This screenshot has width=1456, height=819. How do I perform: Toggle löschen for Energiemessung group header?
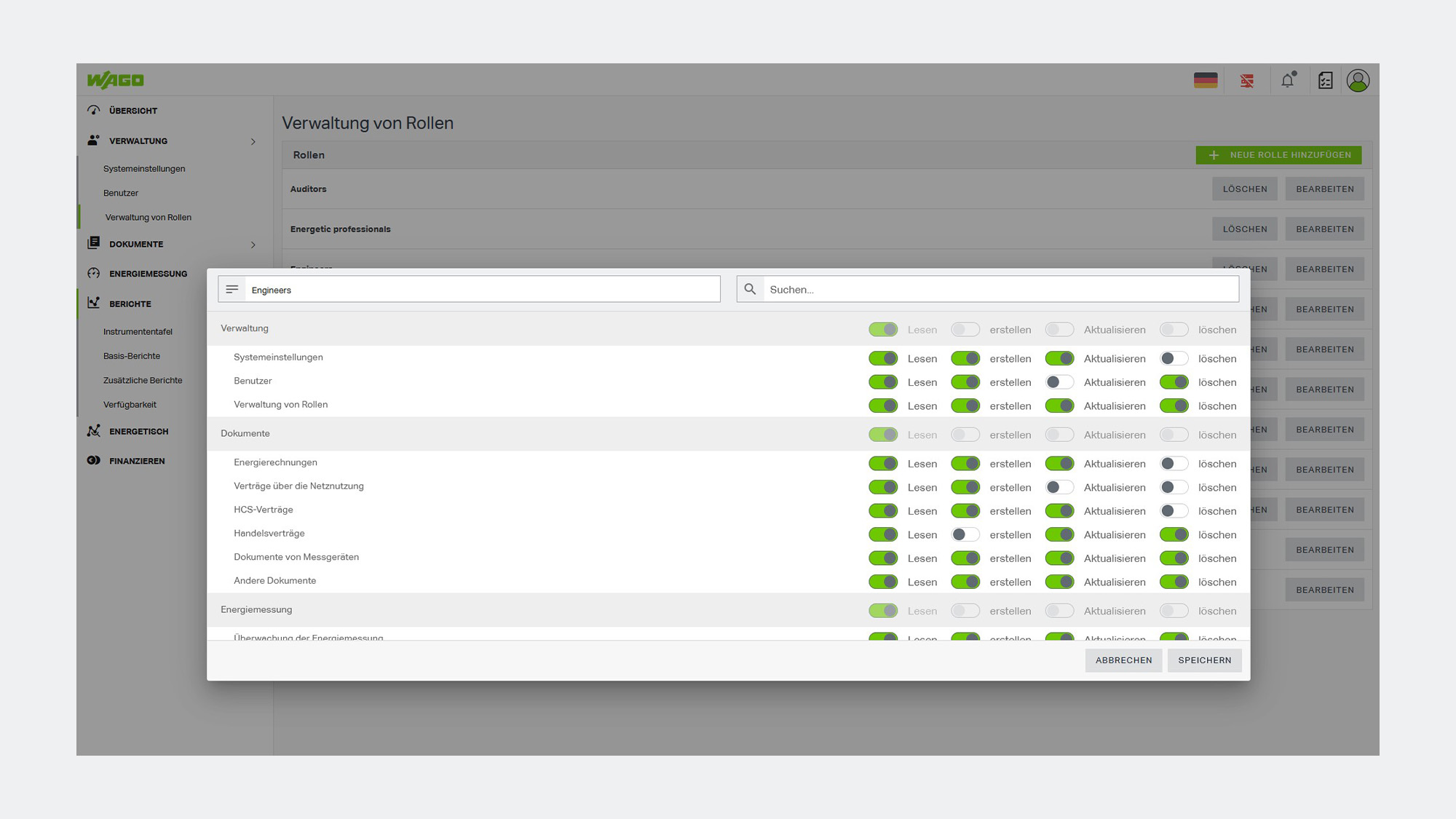click(1174, 611)
